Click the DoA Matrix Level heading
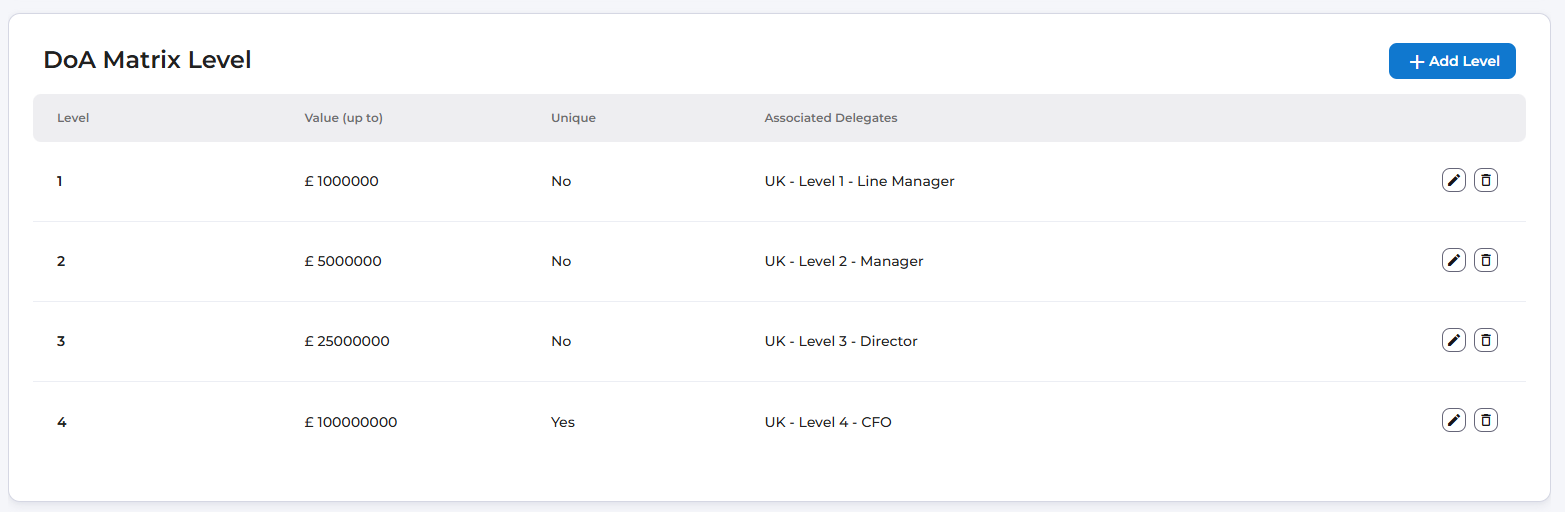The image size is (1565, 512). click(x=147, y=60)
